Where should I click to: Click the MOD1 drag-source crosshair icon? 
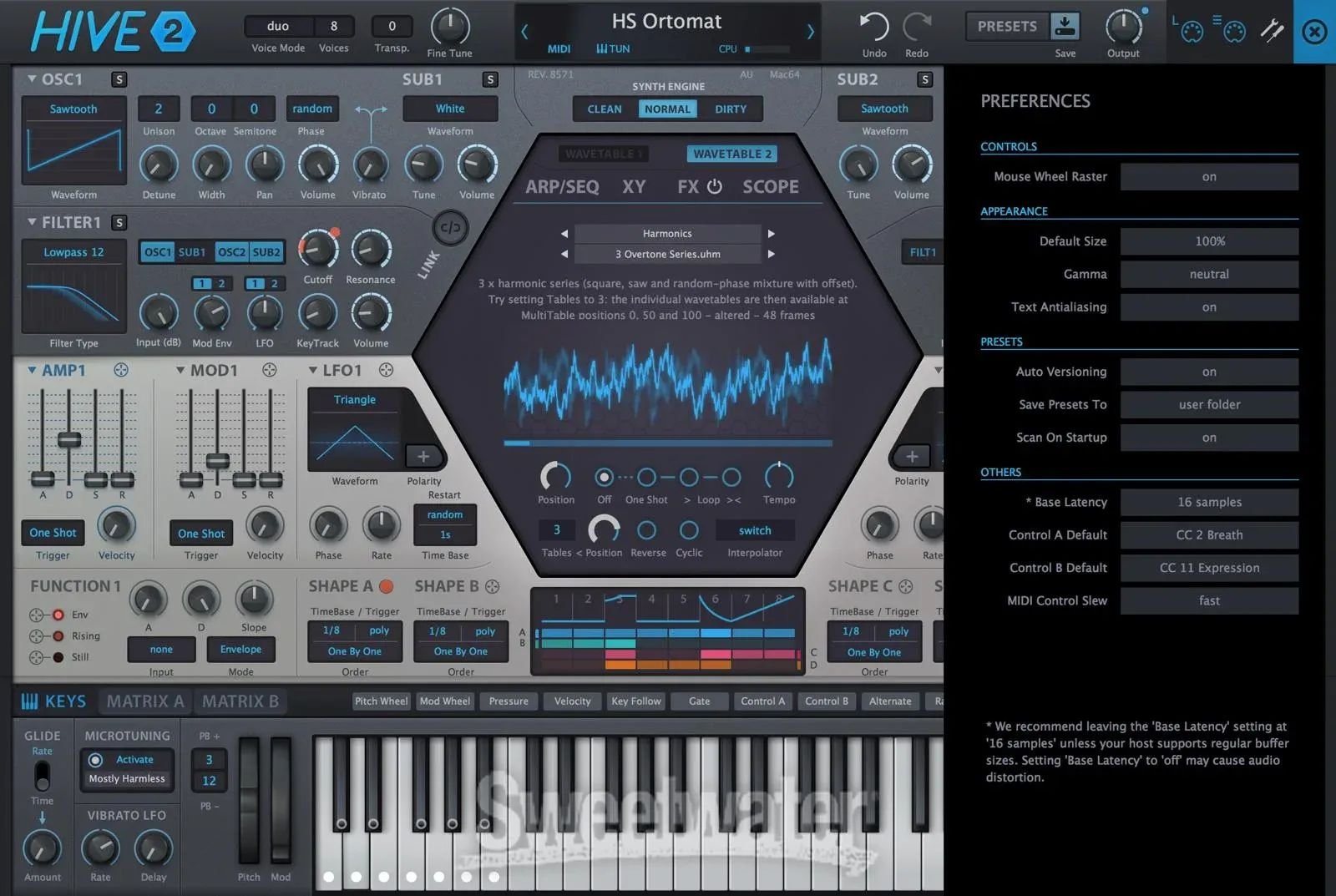[x=270, y=370]
